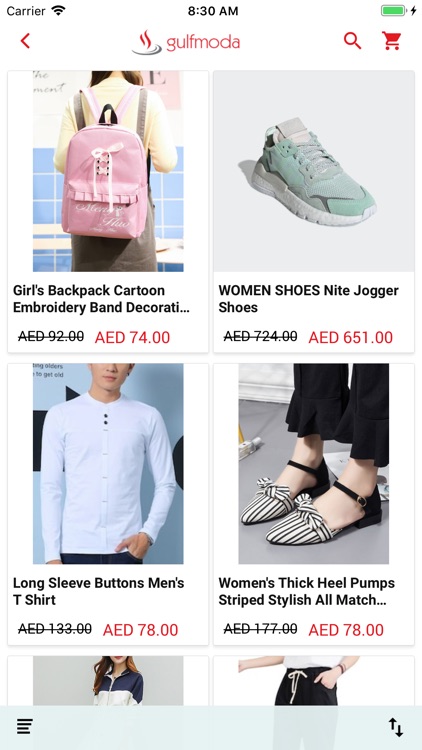Tap the AED 74.00 backpack price
422x750 pixels.
click(x=133, y=337)
